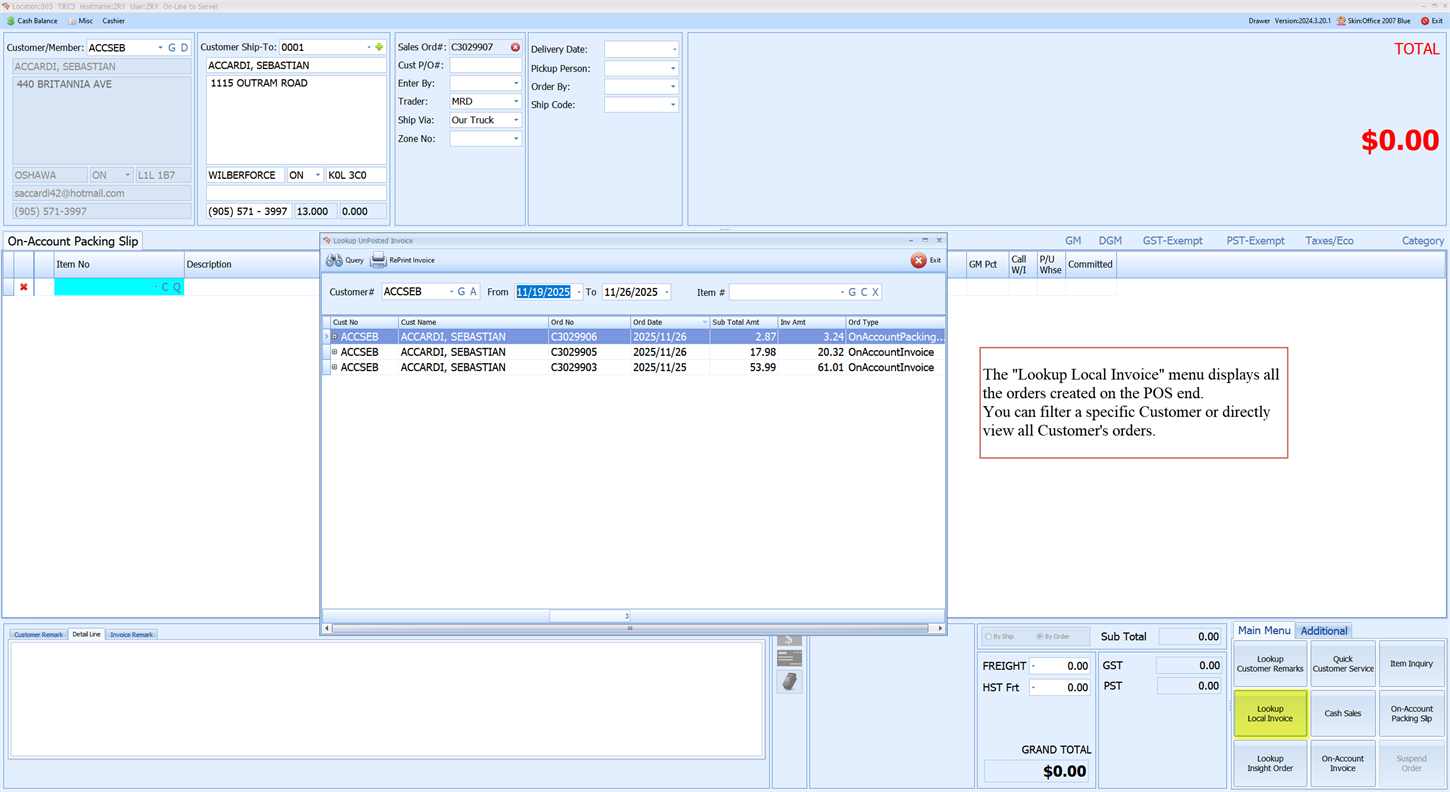Click the green plus beside Customer Ship-To
The image size is (1450, 792).
click(x=379, y=47)
